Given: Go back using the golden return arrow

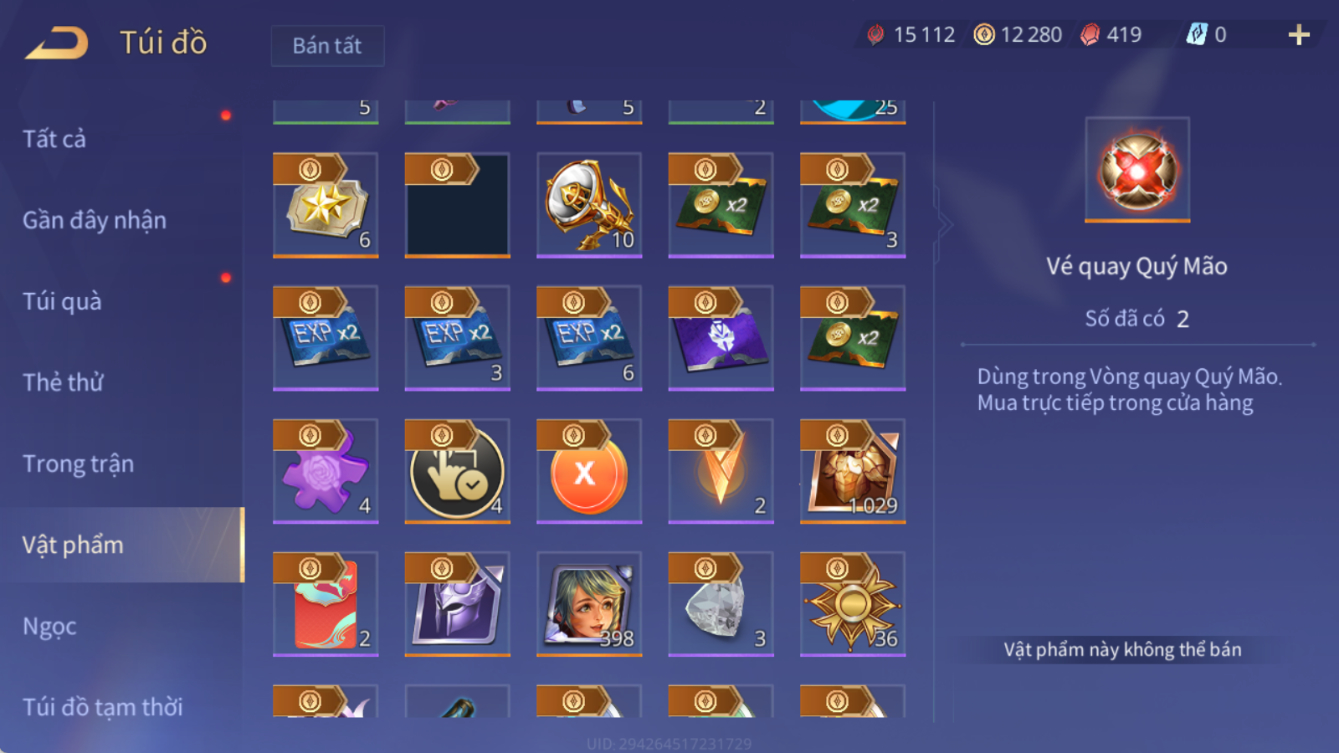Looking at the screenshot, I should [x=57, y=43].
